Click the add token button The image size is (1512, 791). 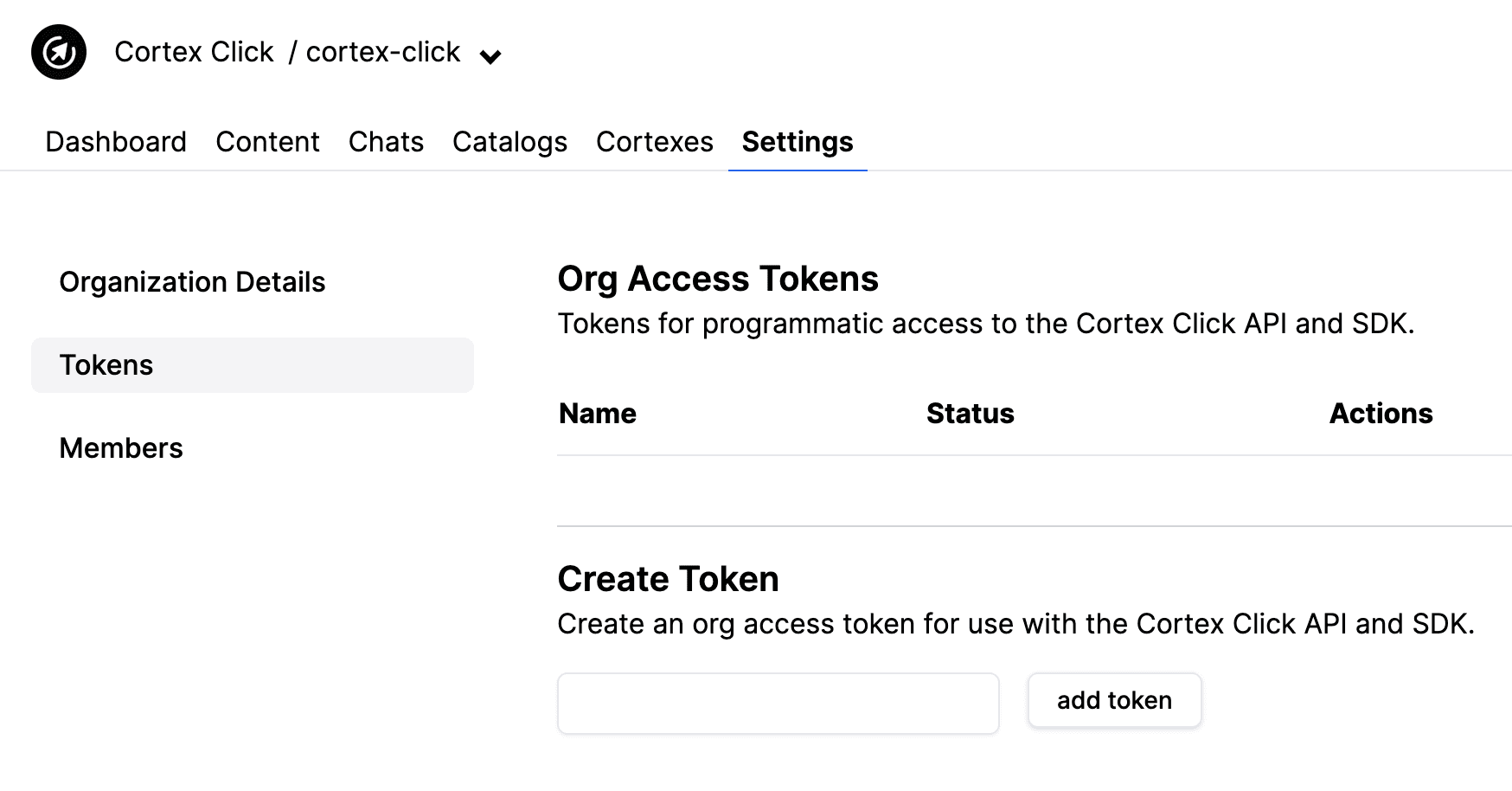coord(1114,700)
